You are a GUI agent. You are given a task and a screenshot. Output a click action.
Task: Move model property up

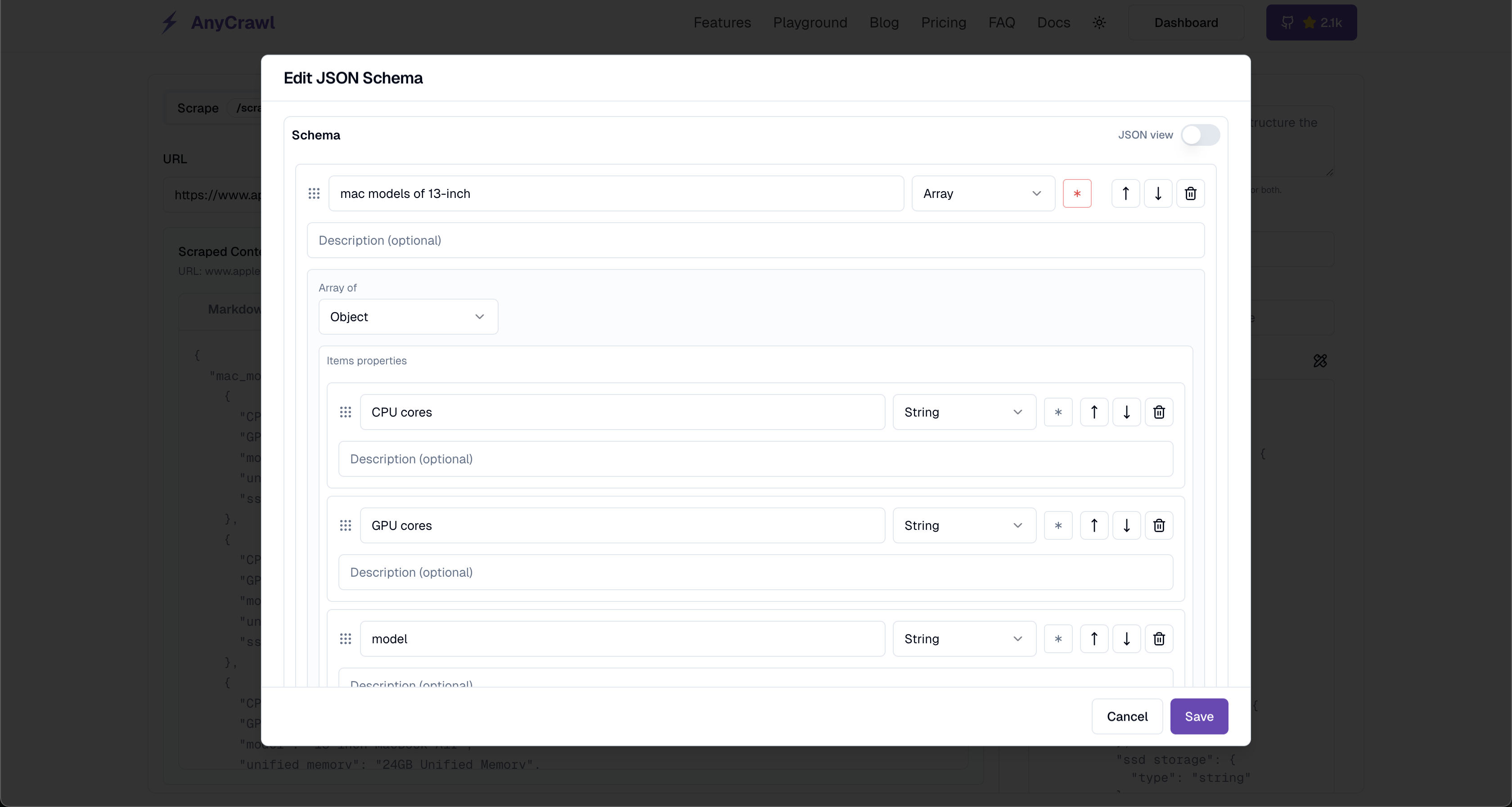pos(1094,639)
